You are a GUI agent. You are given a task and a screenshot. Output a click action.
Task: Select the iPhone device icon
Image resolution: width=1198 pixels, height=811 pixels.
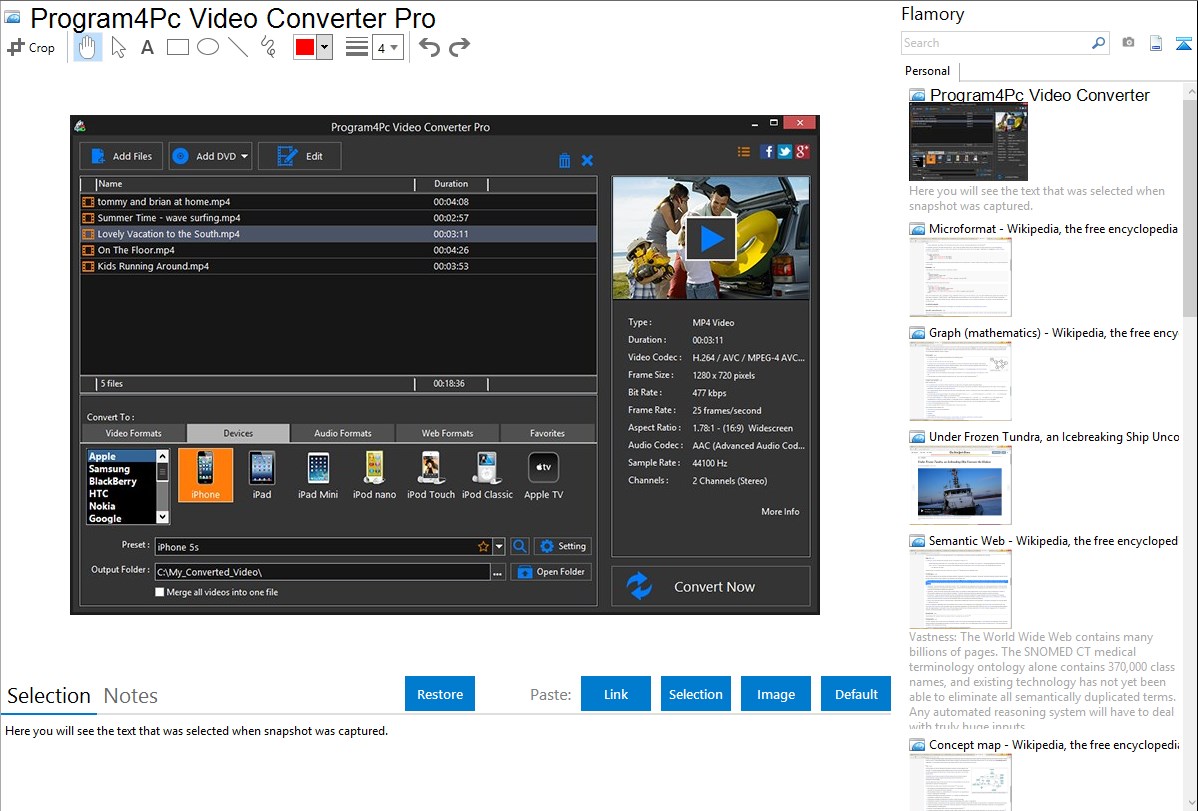point(206,475)
